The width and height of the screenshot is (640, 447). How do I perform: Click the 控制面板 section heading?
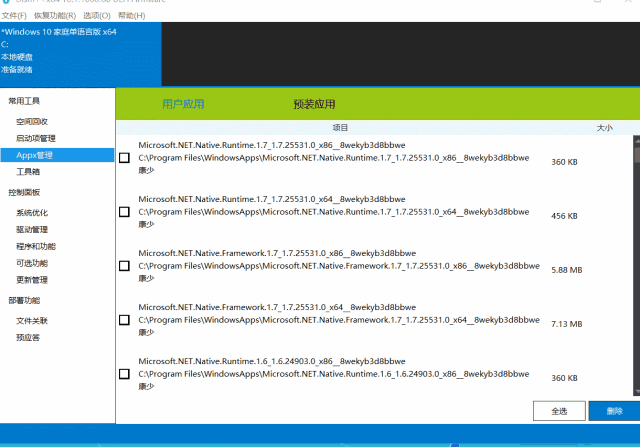click(x=24, y=192)
